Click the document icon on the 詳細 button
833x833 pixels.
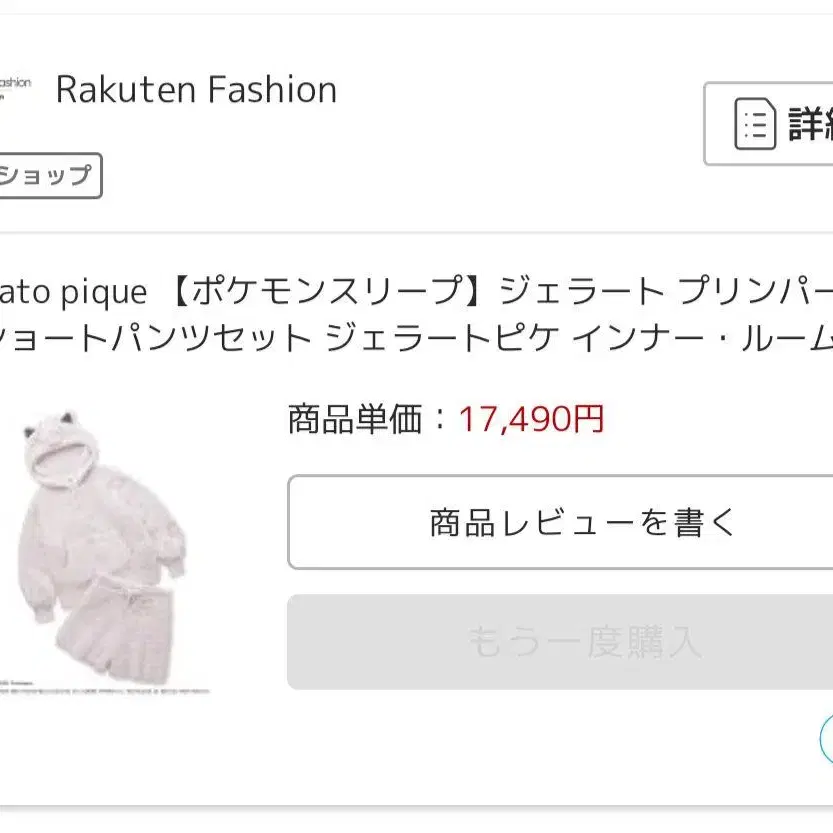click(755, 124)
